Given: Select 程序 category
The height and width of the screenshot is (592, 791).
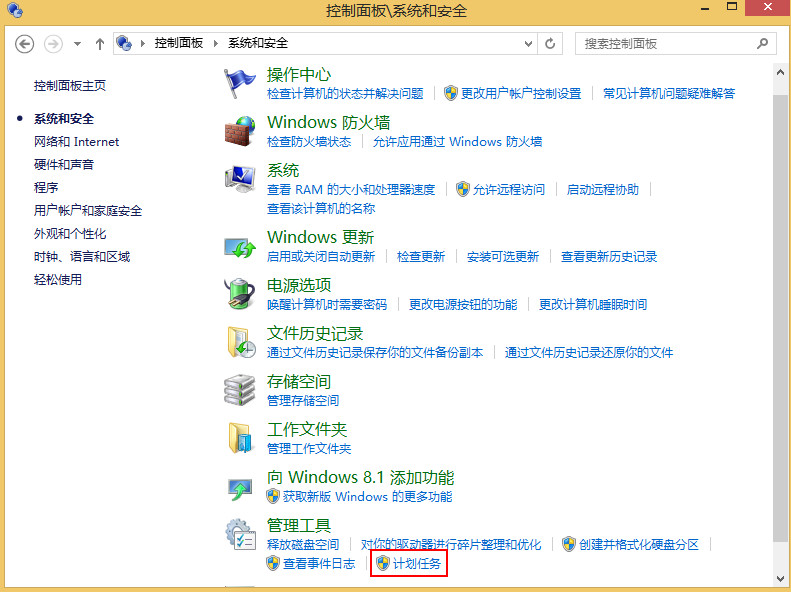Looking at the screenshot, I should (x=46, y=188).
